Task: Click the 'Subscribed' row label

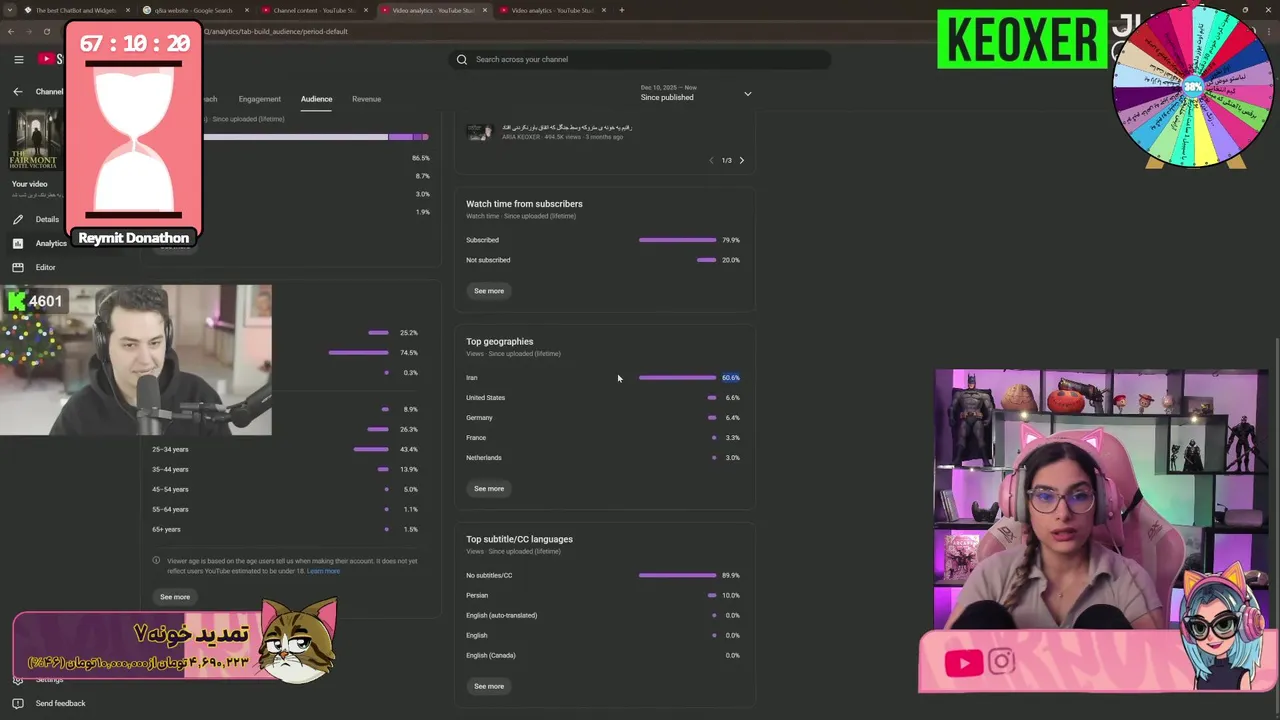Action: click(x=482, y=240)
